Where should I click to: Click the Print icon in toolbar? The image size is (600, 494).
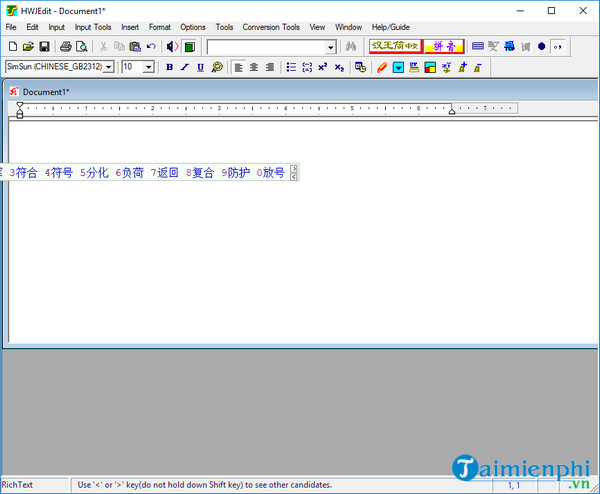pos(66,47)
